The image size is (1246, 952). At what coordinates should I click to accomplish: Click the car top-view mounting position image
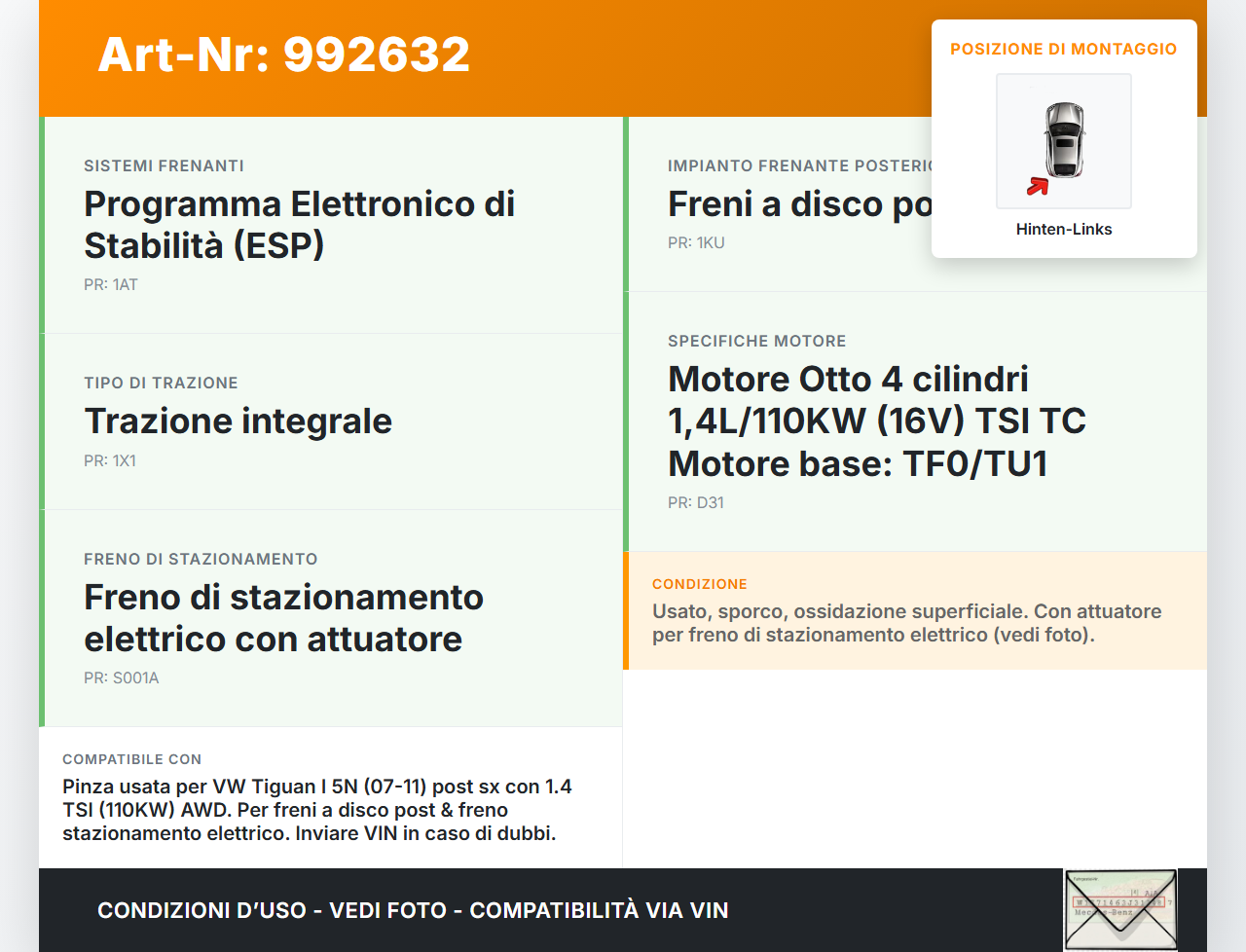[1064, 140]
